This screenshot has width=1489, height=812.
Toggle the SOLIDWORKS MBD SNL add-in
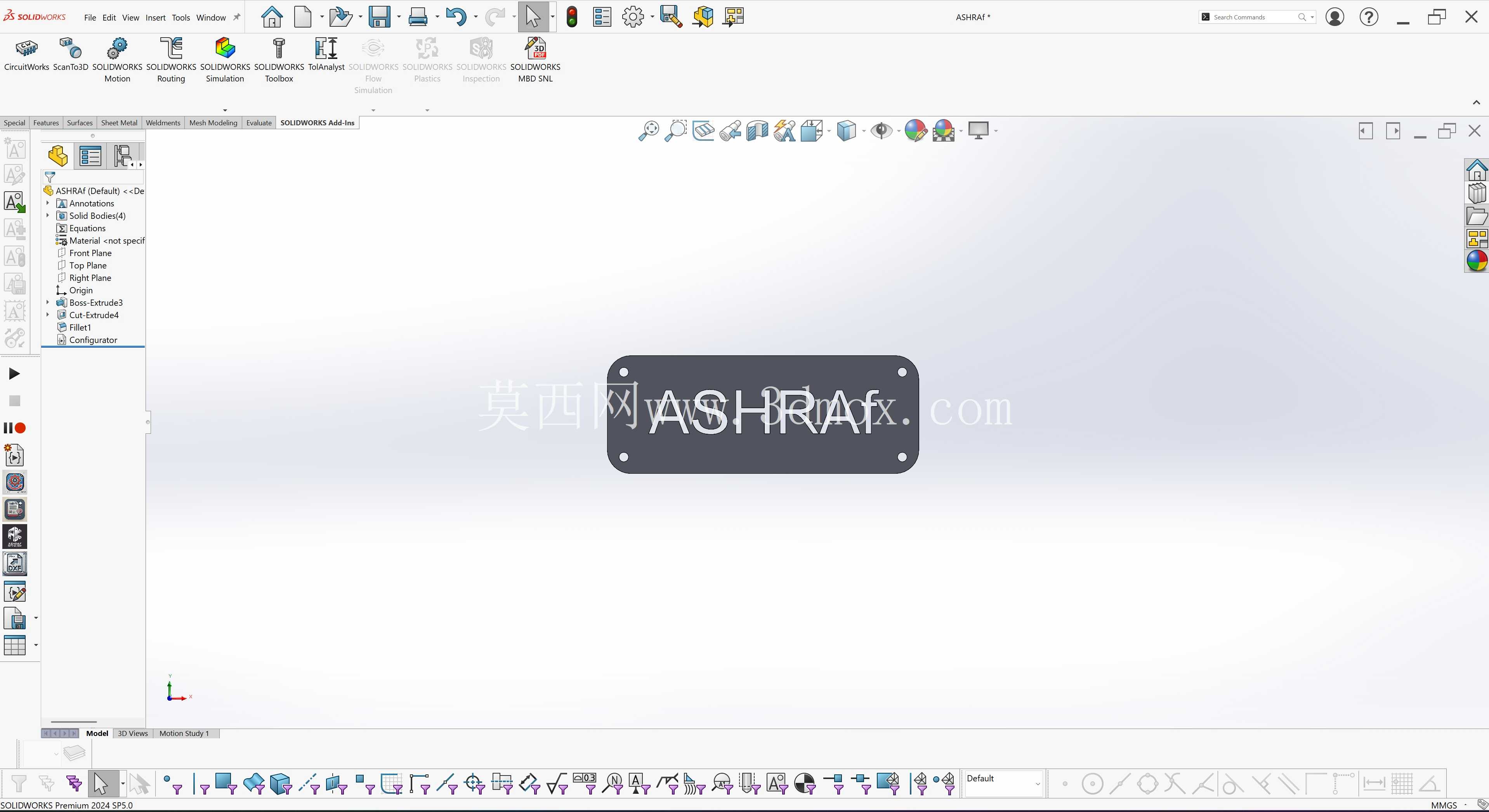[x=535, y=60]
